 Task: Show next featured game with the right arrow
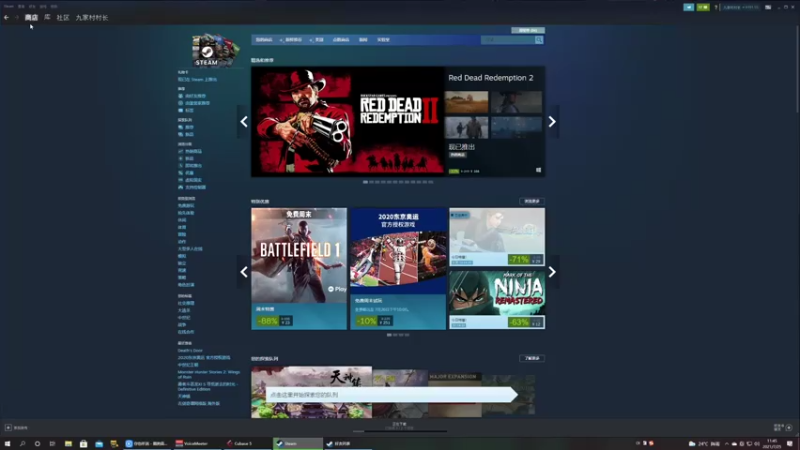click(x=552, y=121)
